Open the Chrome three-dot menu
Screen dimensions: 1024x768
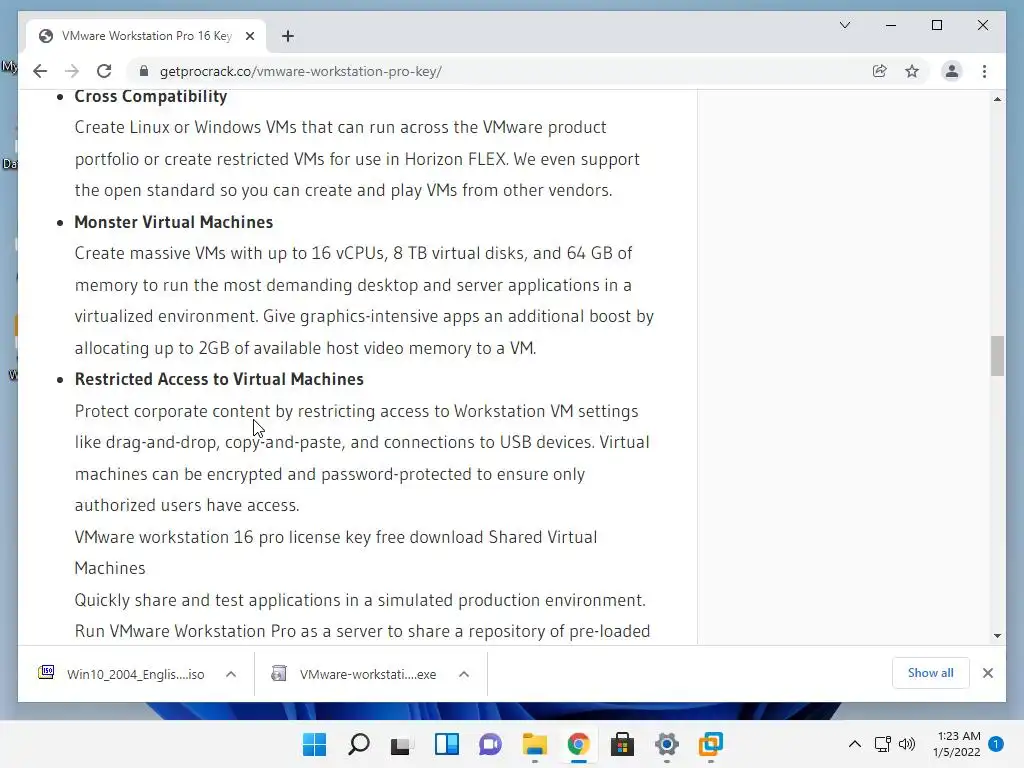pos(984,71)
